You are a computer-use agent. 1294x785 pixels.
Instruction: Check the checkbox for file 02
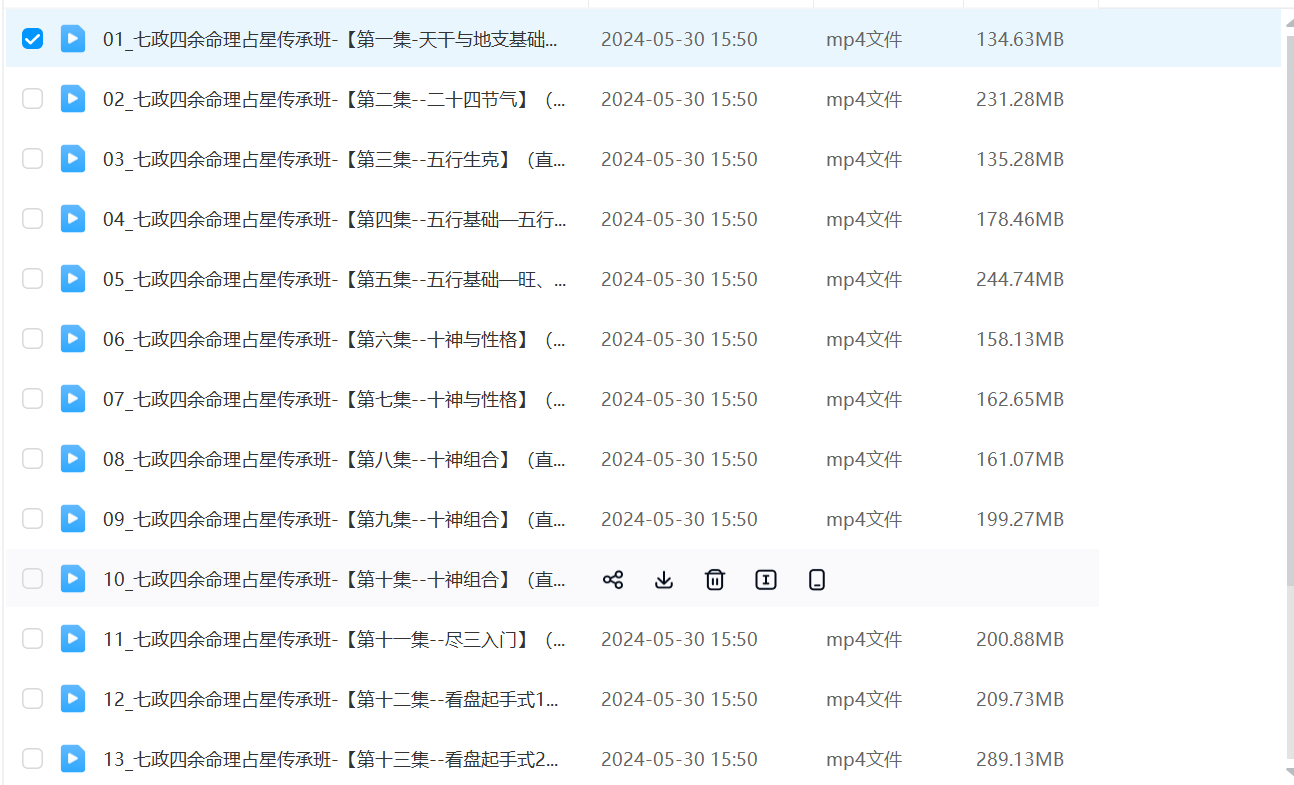click(x=33, y=99)
